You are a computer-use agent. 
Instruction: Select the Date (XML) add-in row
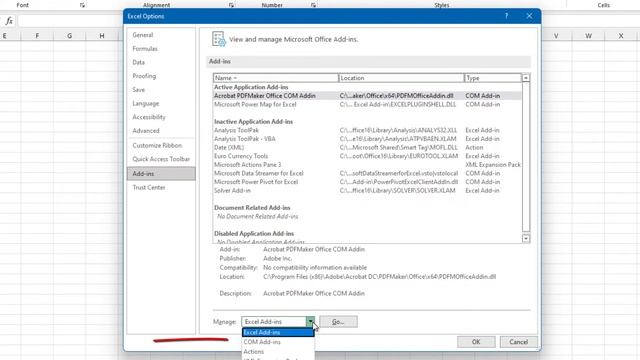tap(367, 147)
